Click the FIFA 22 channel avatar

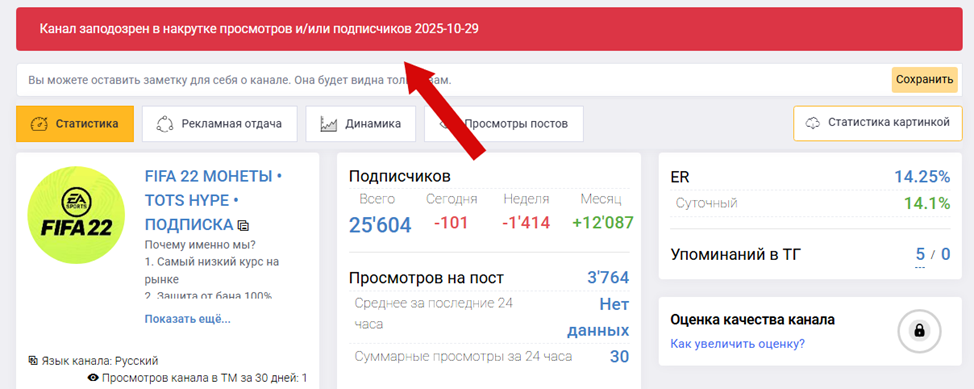click(76, 216)
